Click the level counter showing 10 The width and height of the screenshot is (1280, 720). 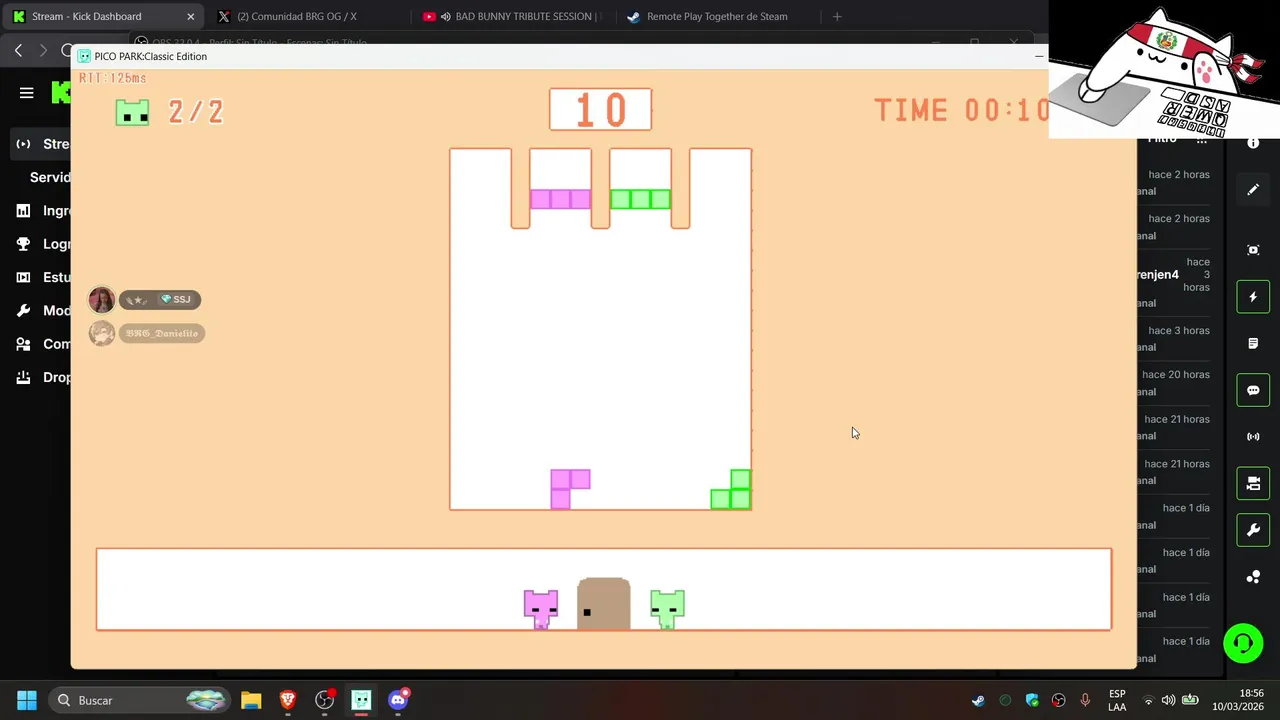pos(600,109)
